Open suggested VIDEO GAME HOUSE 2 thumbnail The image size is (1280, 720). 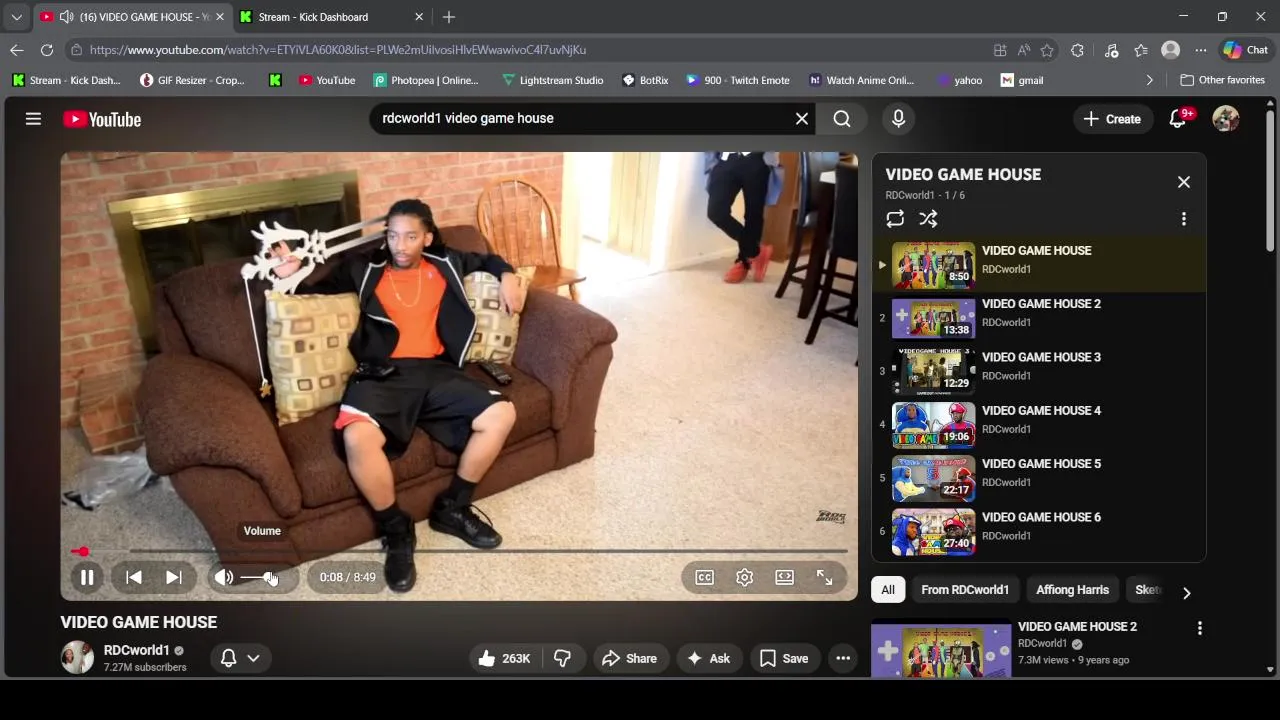(941, 650)
